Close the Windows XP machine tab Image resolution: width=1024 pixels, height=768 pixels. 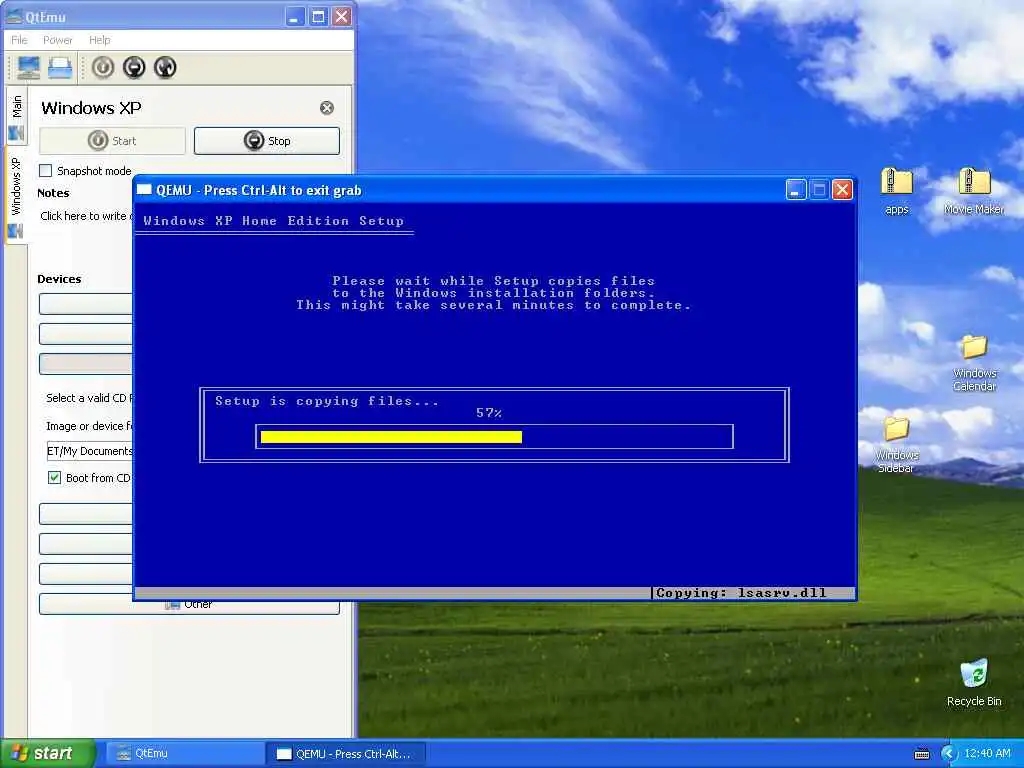tap(327, 108)
